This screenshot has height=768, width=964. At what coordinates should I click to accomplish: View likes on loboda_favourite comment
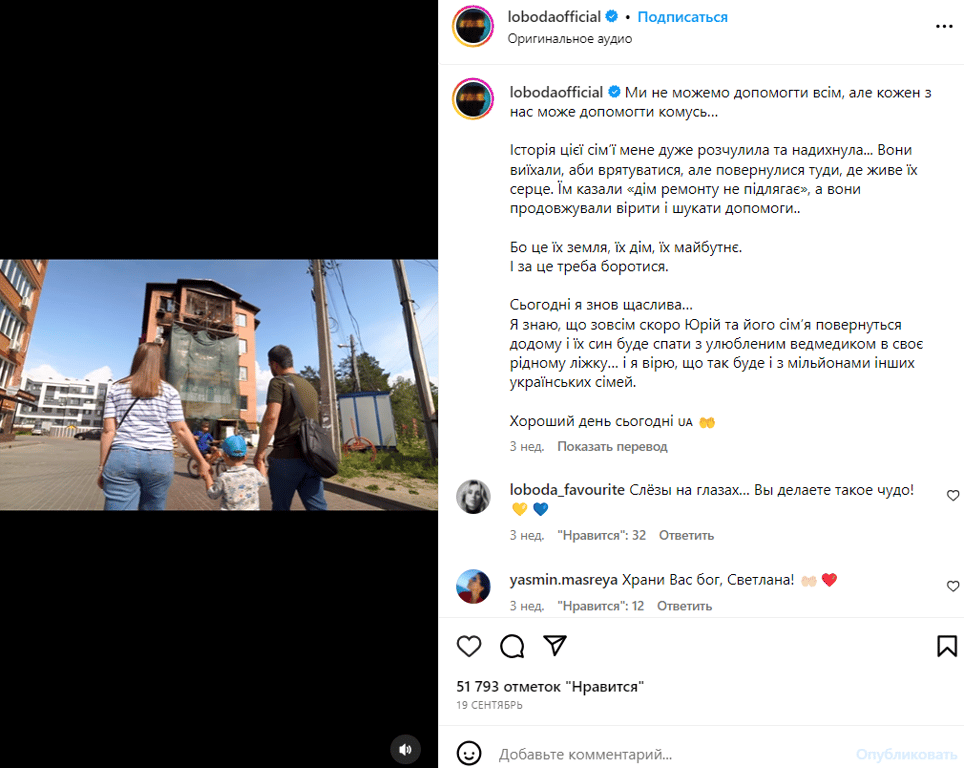[601, 536]
